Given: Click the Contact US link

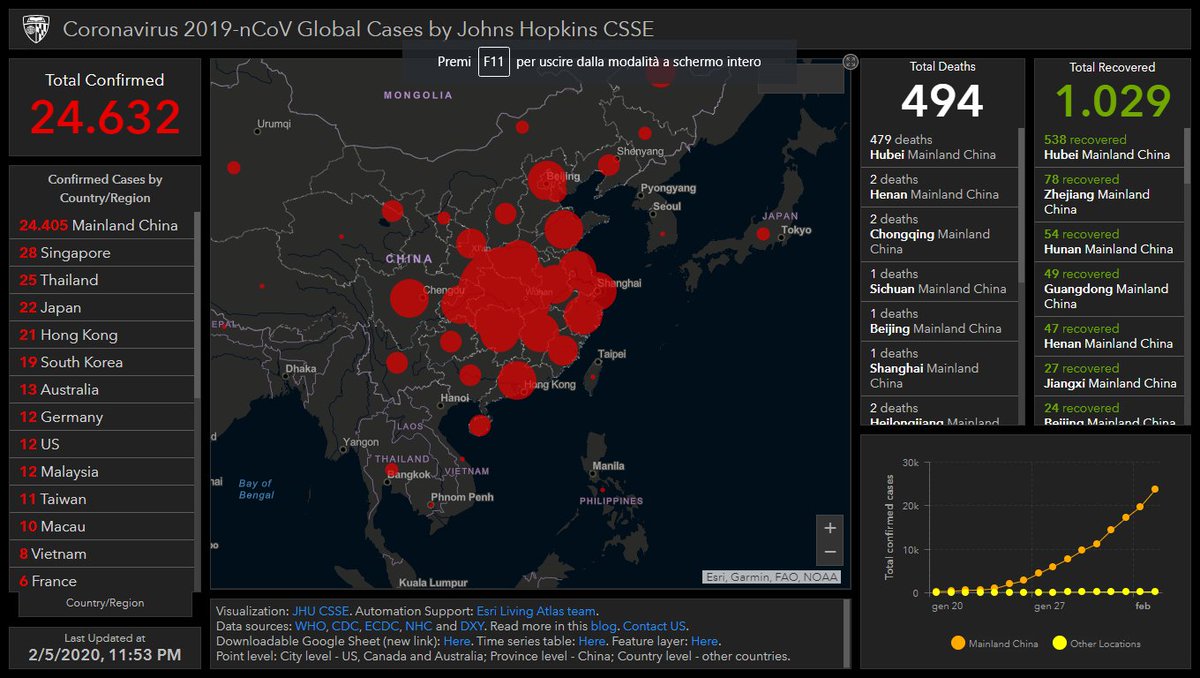Looking at the screenshot, I should (x=655, y=626).
